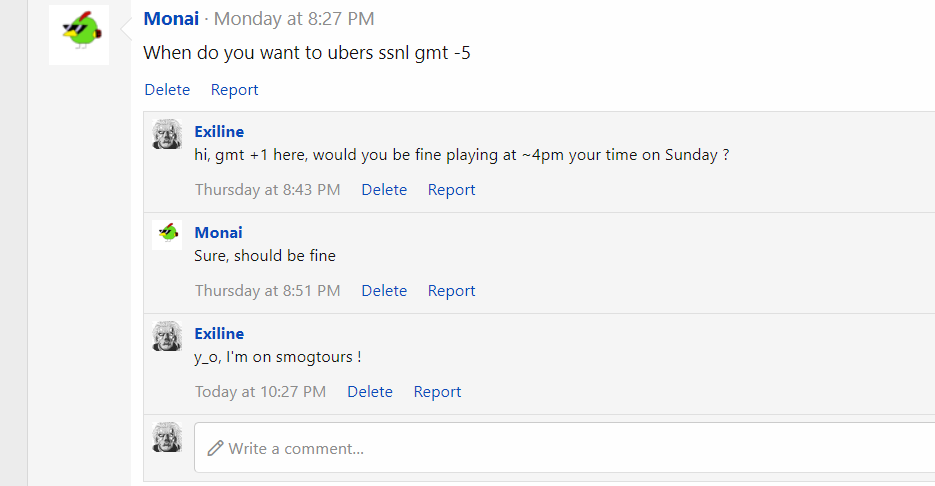The height and width of the screenshot is (486, 935).
Task: Click the 'Monday at 8:27 PM' timestamp
Action: click(x=294, y=18)
